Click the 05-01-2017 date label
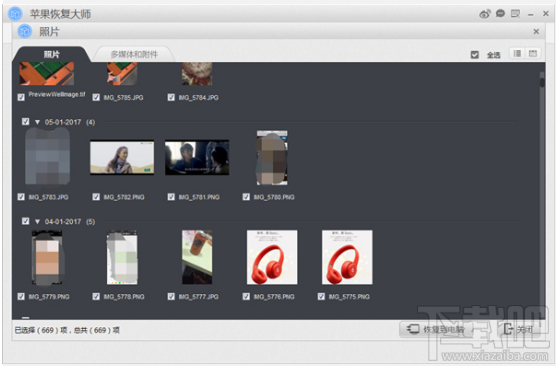 click(x=63, y=122)
